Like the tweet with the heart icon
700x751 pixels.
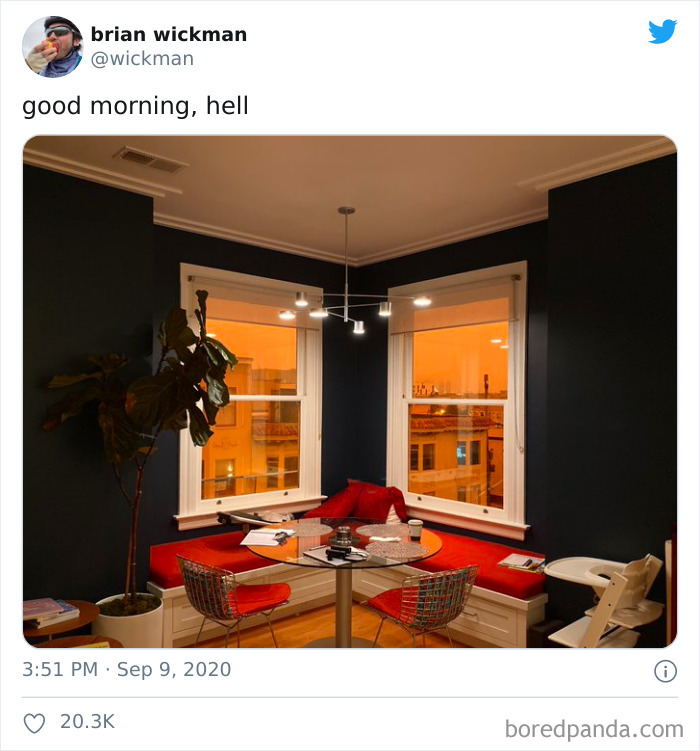pos(34,723)
